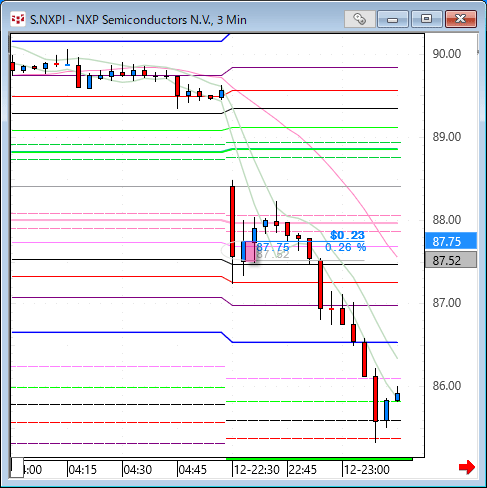Screen dimensions: 487x488
Task: Click the 89.00 price scale label
Action: 447,137
